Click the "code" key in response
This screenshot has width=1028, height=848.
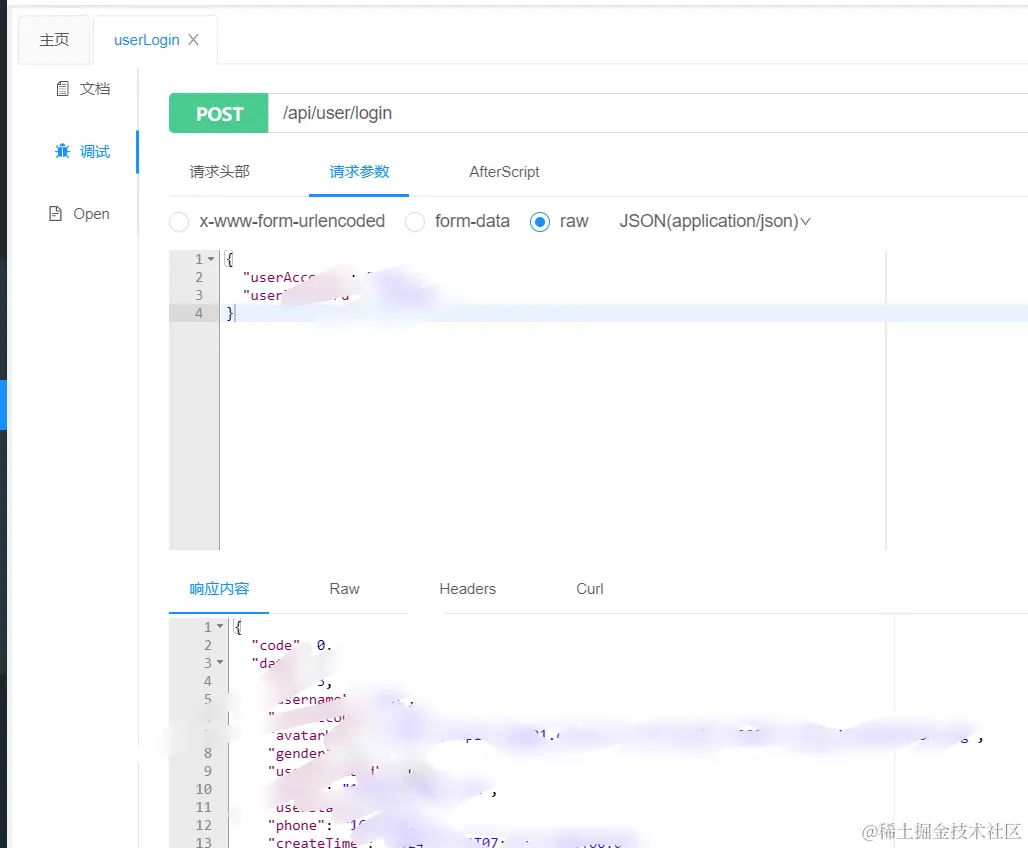coord(275,645)
